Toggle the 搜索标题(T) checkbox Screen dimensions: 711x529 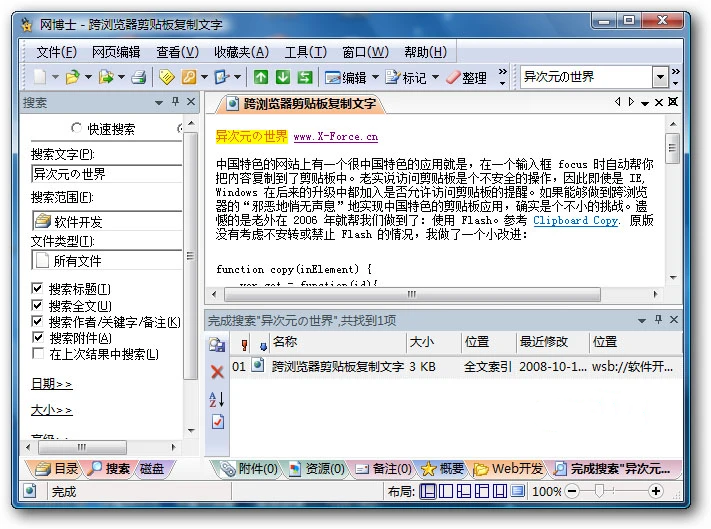38,288
